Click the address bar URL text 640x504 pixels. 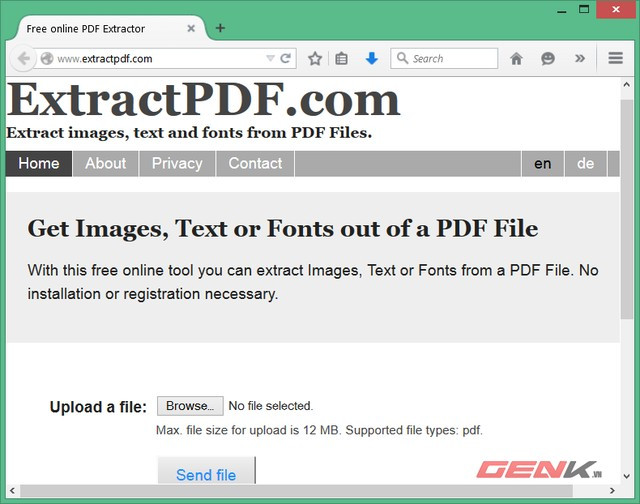click(105, 59)
